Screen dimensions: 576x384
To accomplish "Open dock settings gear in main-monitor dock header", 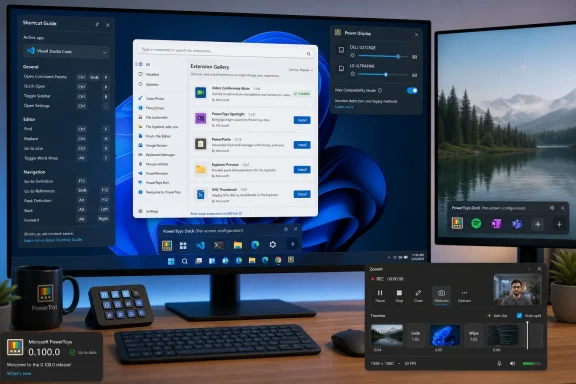I will click(286, 229).
